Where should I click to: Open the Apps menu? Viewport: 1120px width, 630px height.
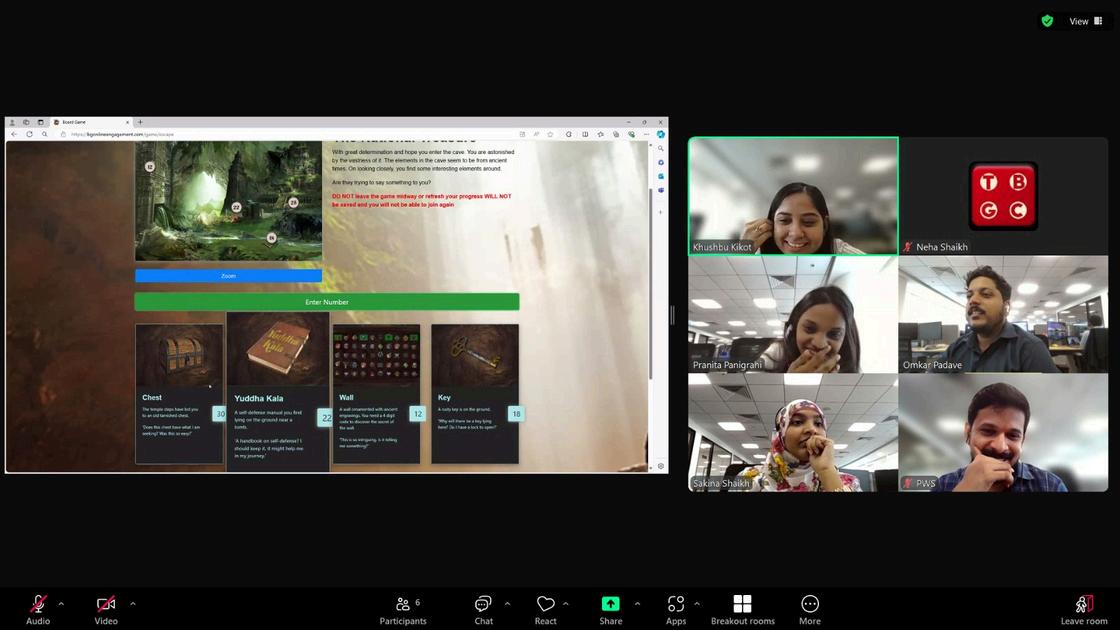676,610
